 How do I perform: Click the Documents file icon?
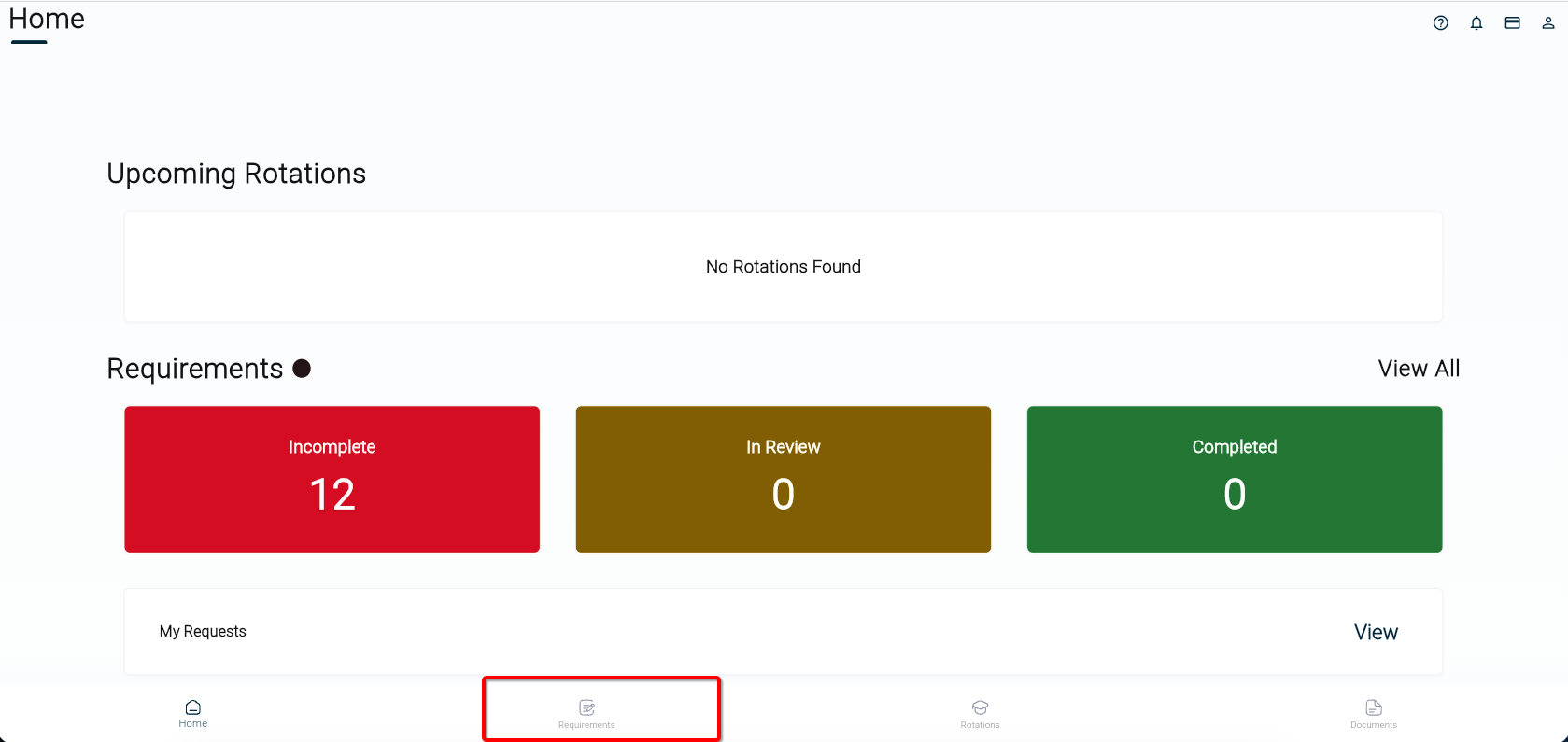coord(1374,707)
